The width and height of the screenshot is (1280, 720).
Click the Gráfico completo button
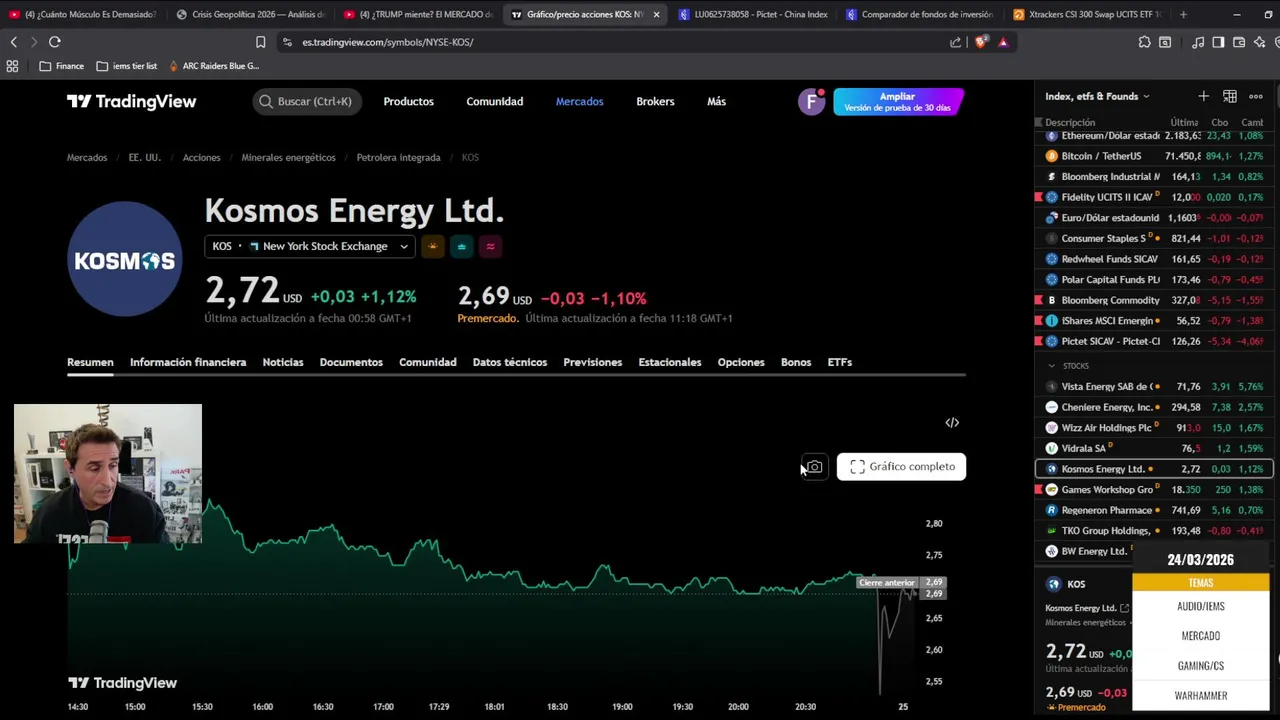click(901, 467)
